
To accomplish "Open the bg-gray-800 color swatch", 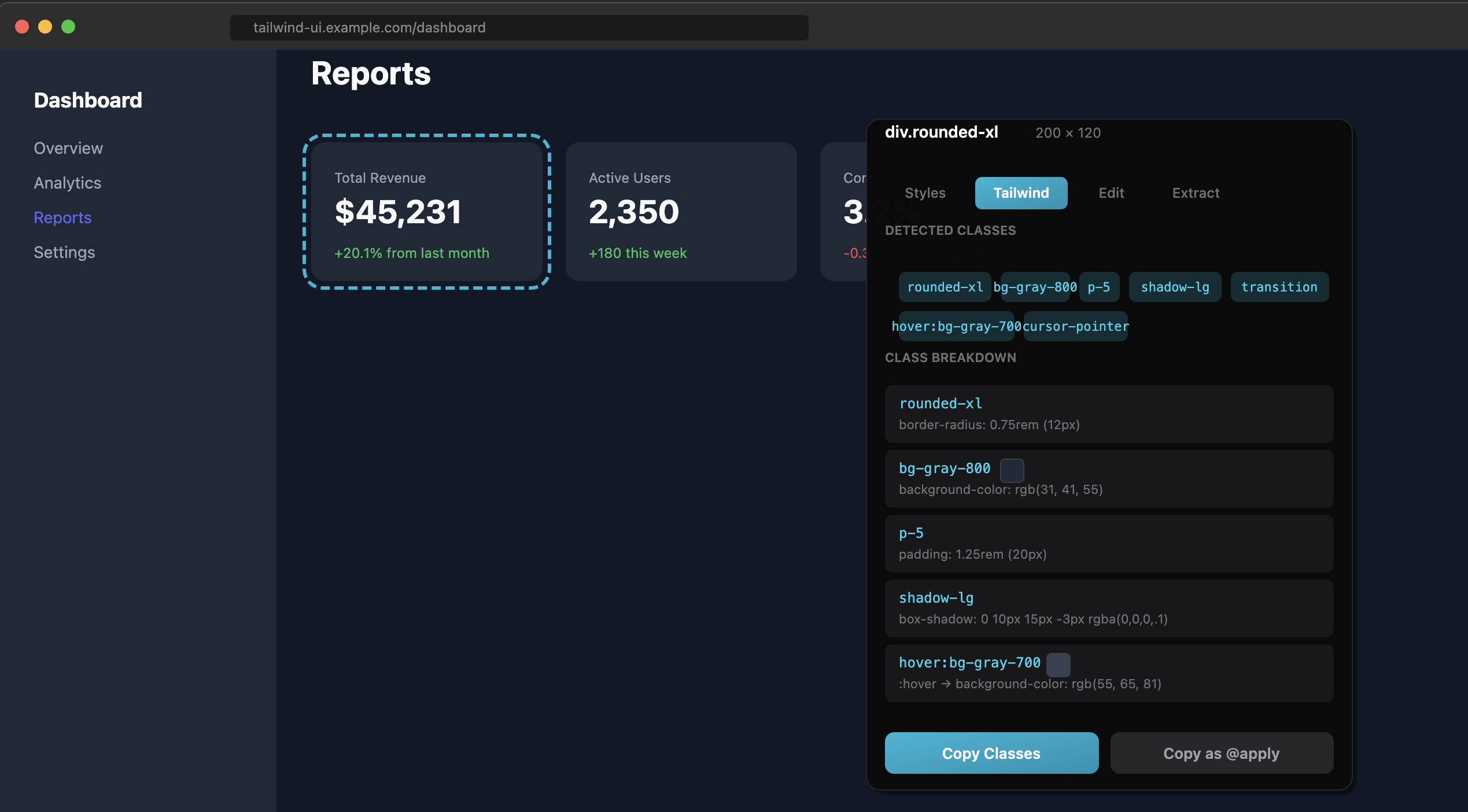I will coord(1012,471).
